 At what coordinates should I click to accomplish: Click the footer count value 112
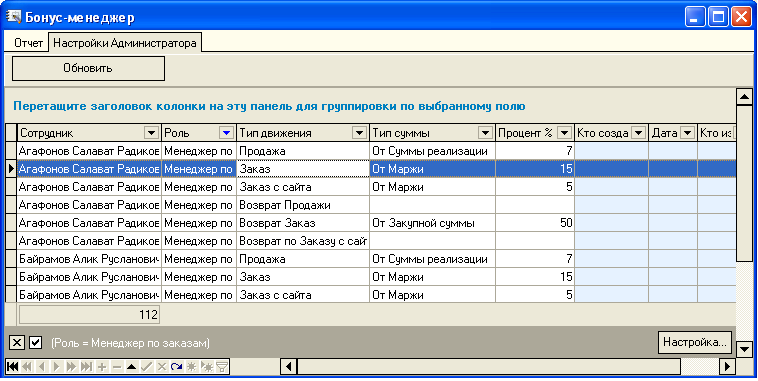point(89,315)
